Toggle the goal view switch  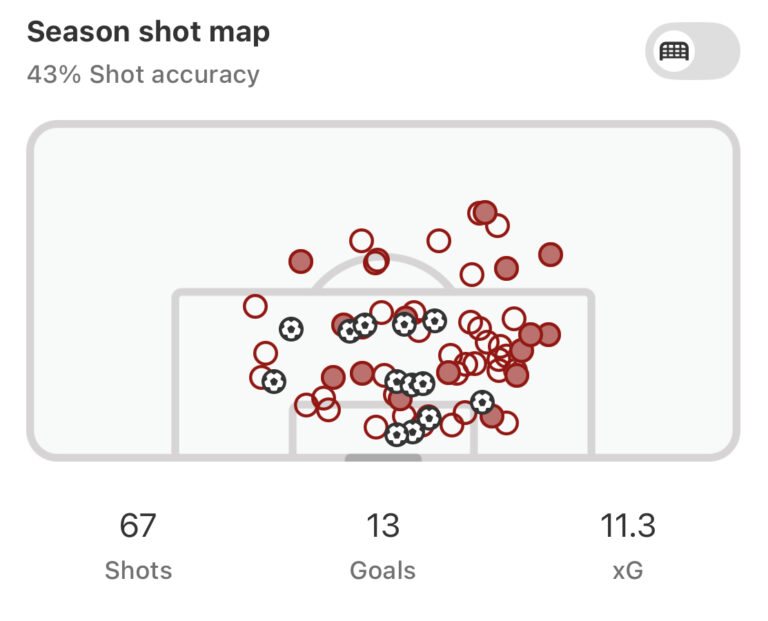pyautogui.click(x=692, y=51)
